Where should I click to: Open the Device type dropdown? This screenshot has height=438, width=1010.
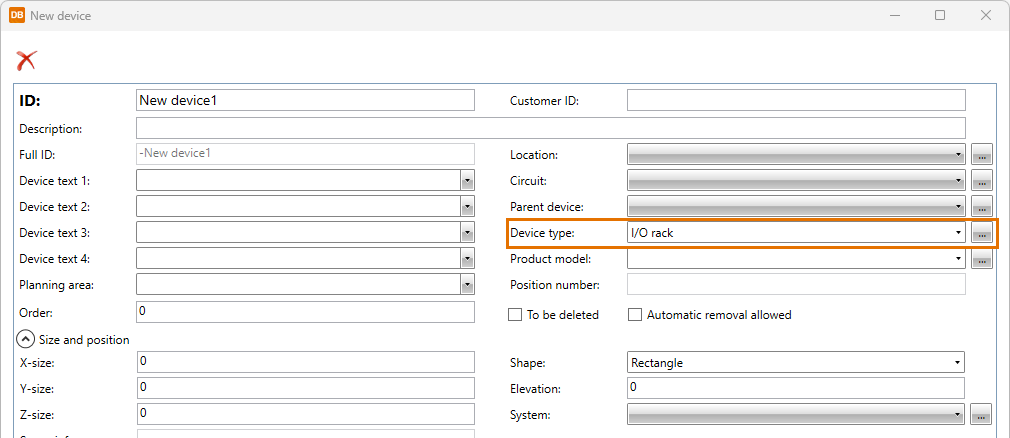958,233
